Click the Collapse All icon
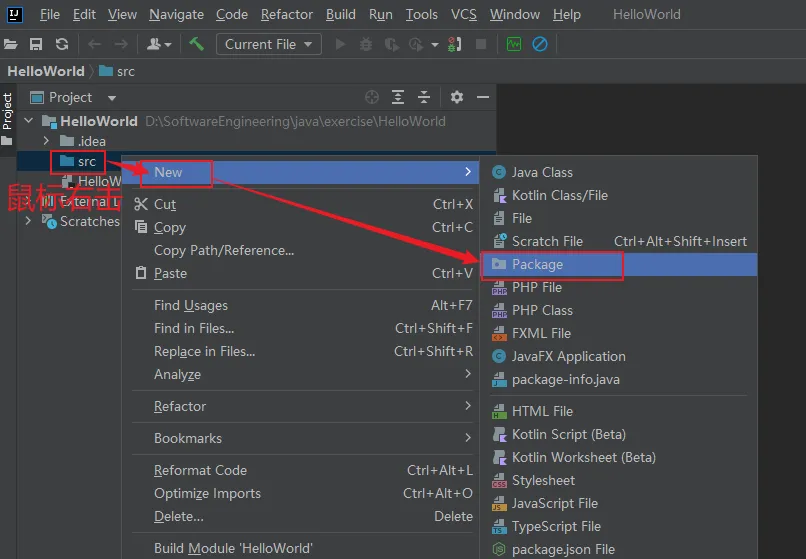The width and height of the screenshot is (806, 559). (424, 97)
